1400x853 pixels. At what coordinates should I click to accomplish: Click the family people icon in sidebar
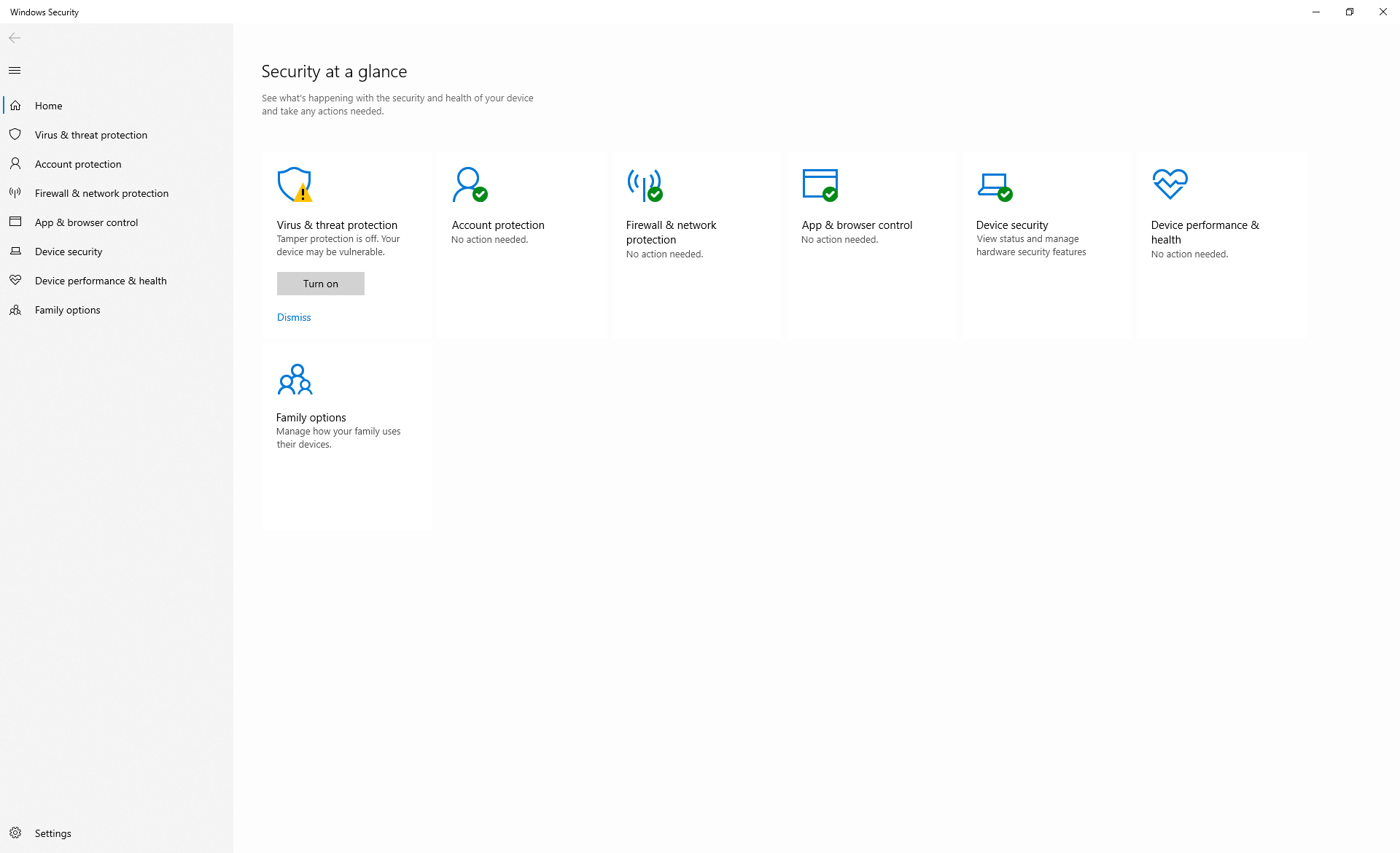pyautogui.click(x=15, y=310)
